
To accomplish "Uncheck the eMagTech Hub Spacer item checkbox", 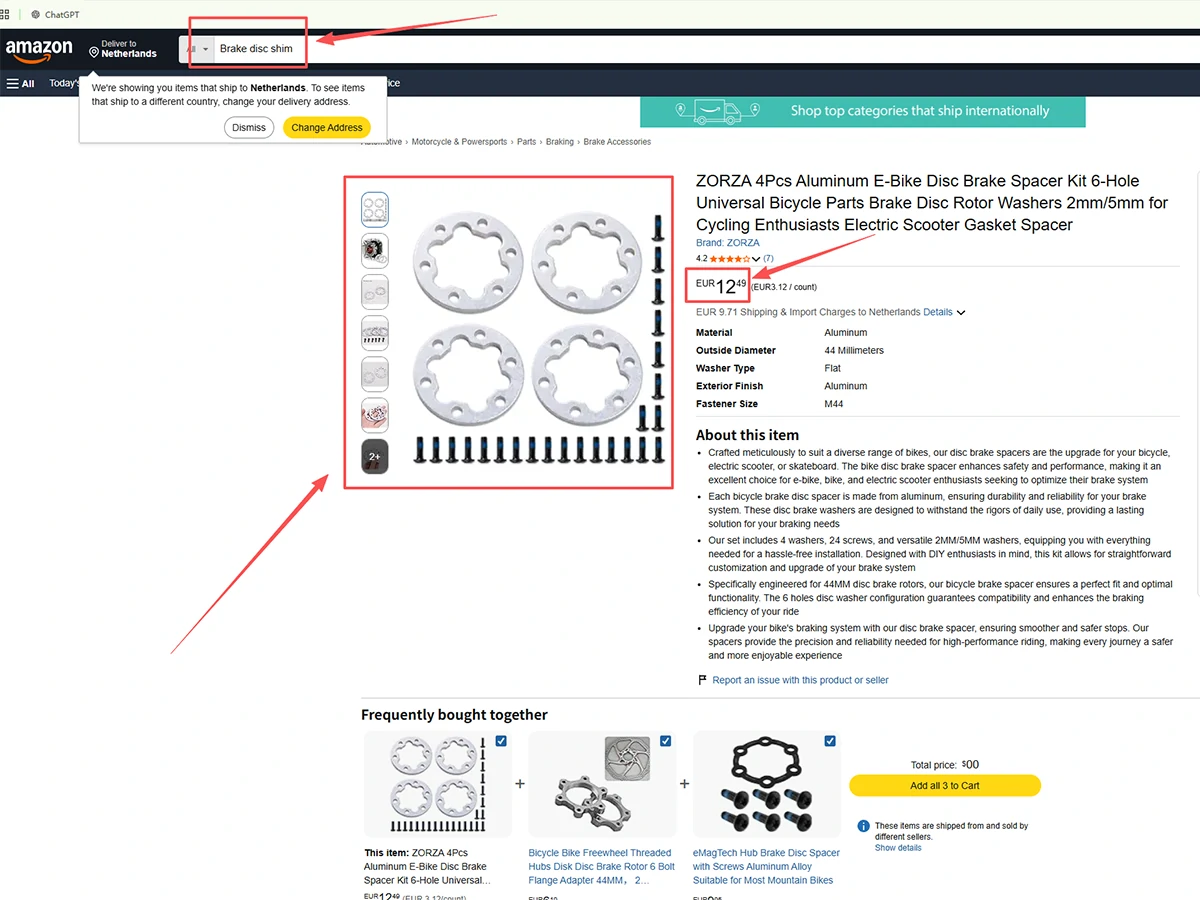I will [830, 741].
